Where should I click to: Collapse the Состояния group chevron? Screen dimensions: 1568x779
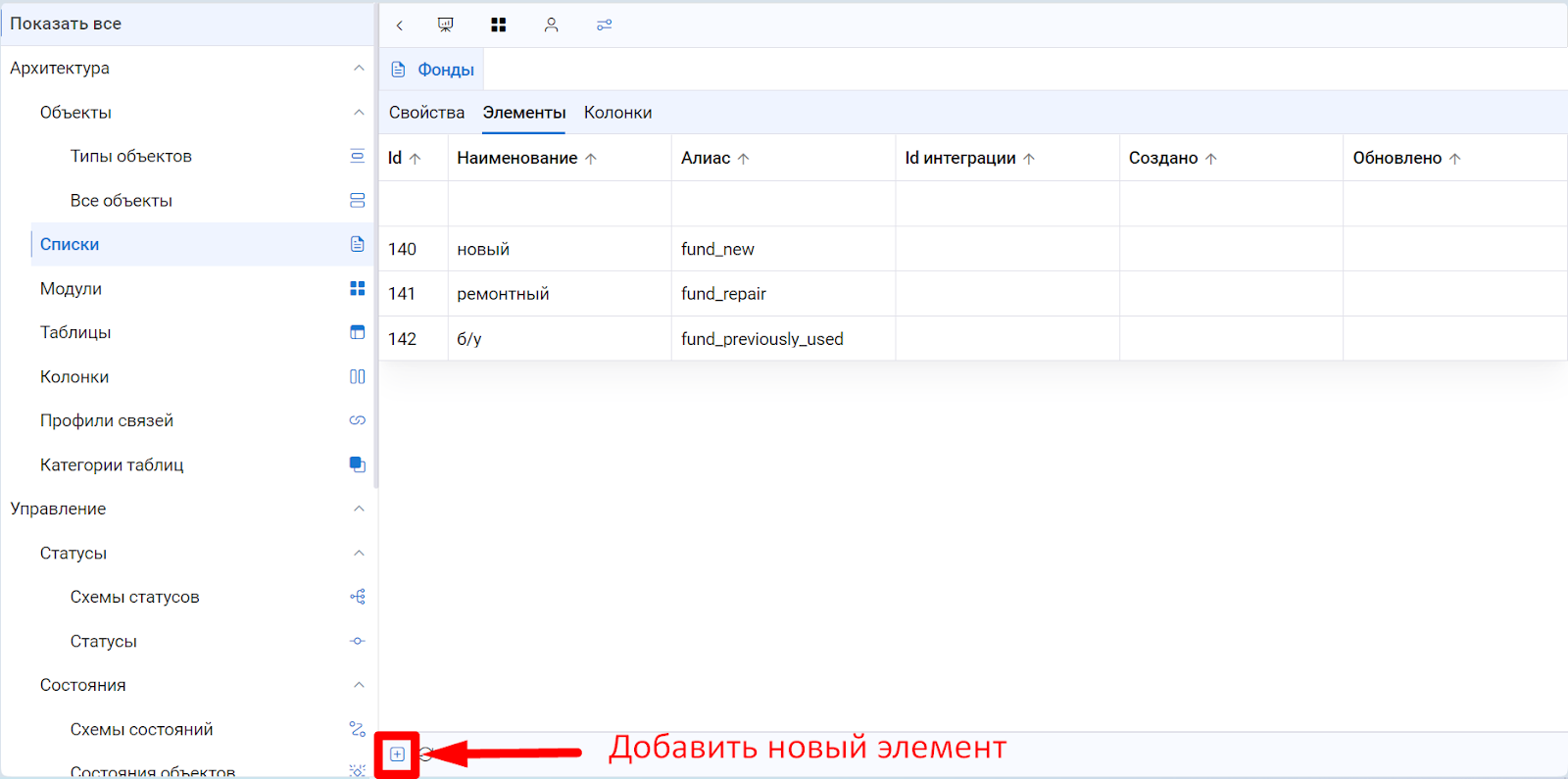(x=359, y=685)
